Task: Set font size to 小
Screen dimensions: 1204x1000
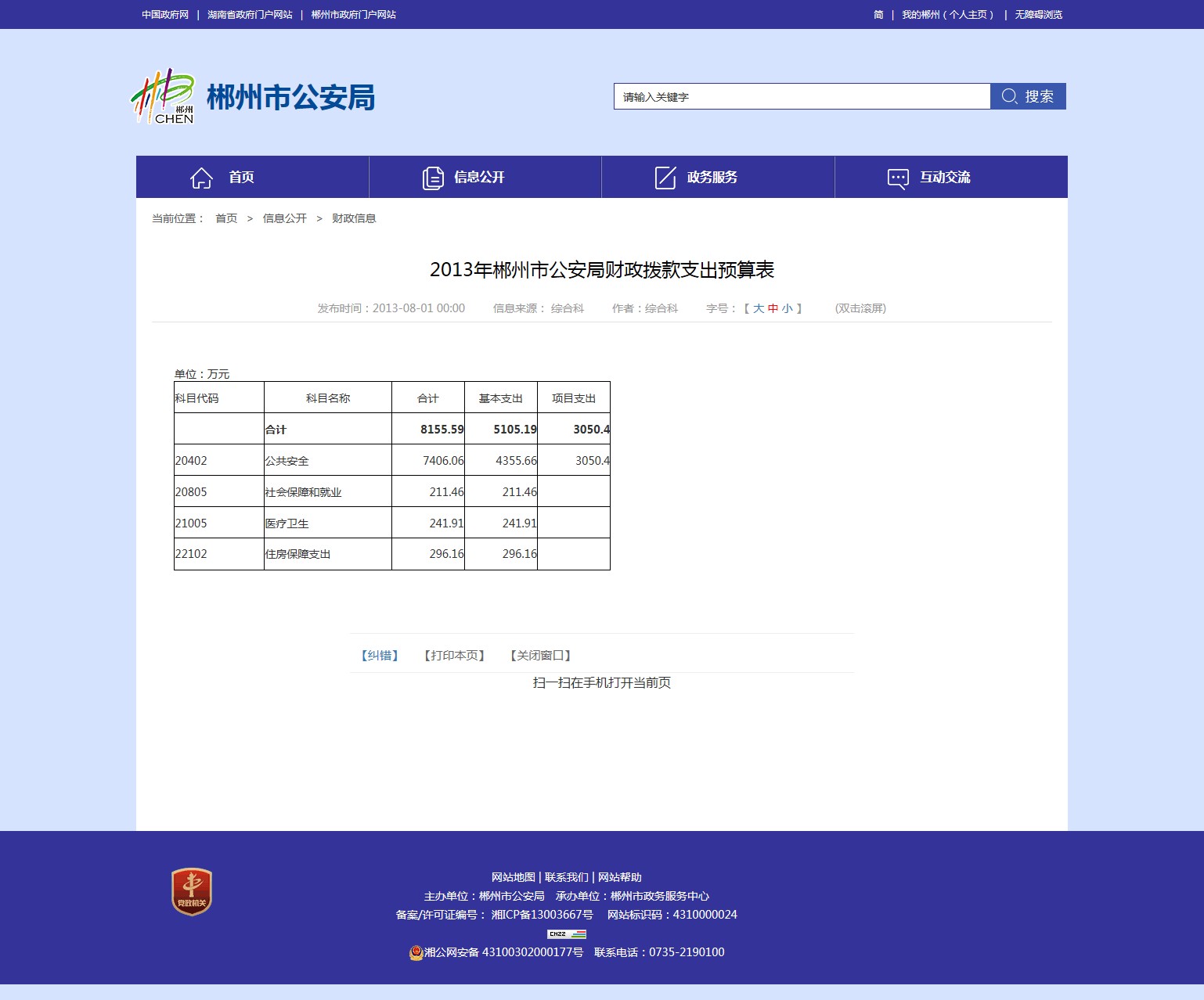Action: [787, 308]
